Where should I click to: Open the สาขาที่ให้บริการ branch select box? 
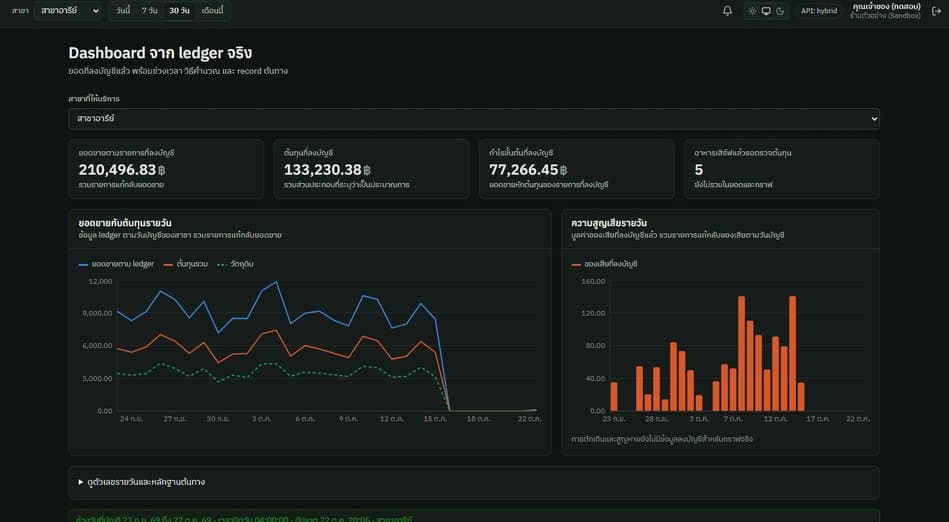(x=474, y=119)
